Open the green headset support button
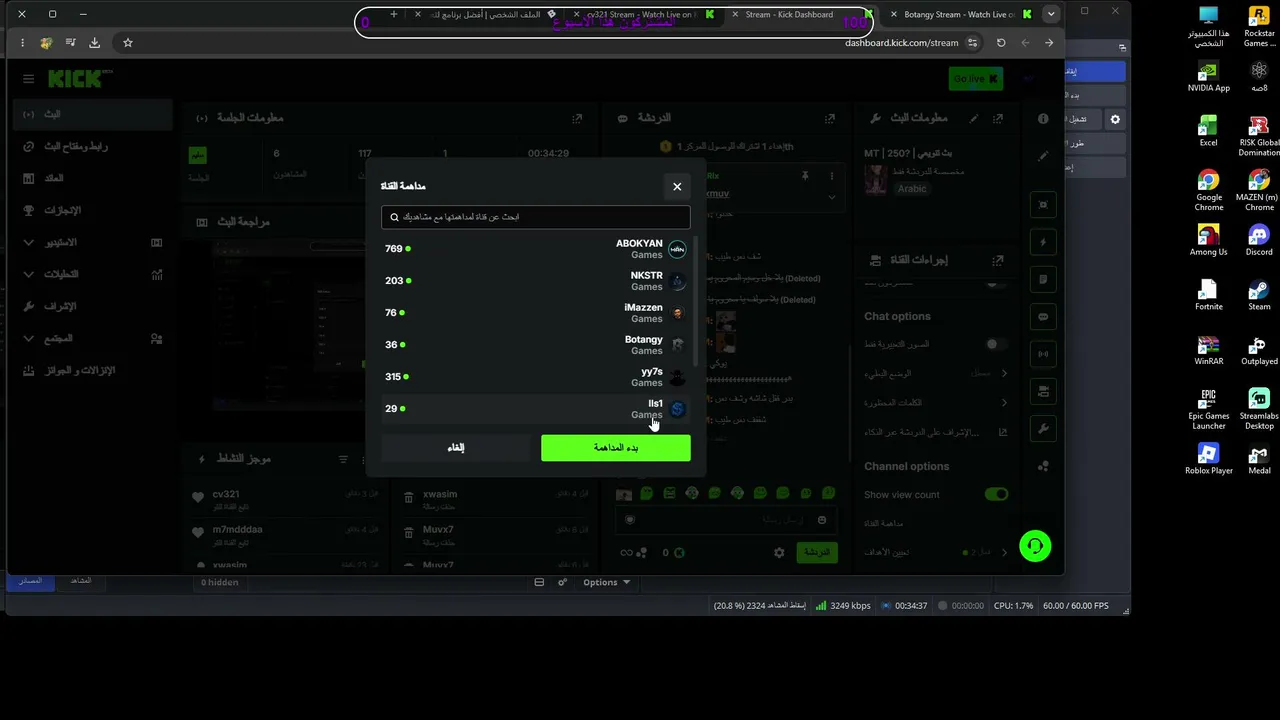 [x=1035, y=546]
